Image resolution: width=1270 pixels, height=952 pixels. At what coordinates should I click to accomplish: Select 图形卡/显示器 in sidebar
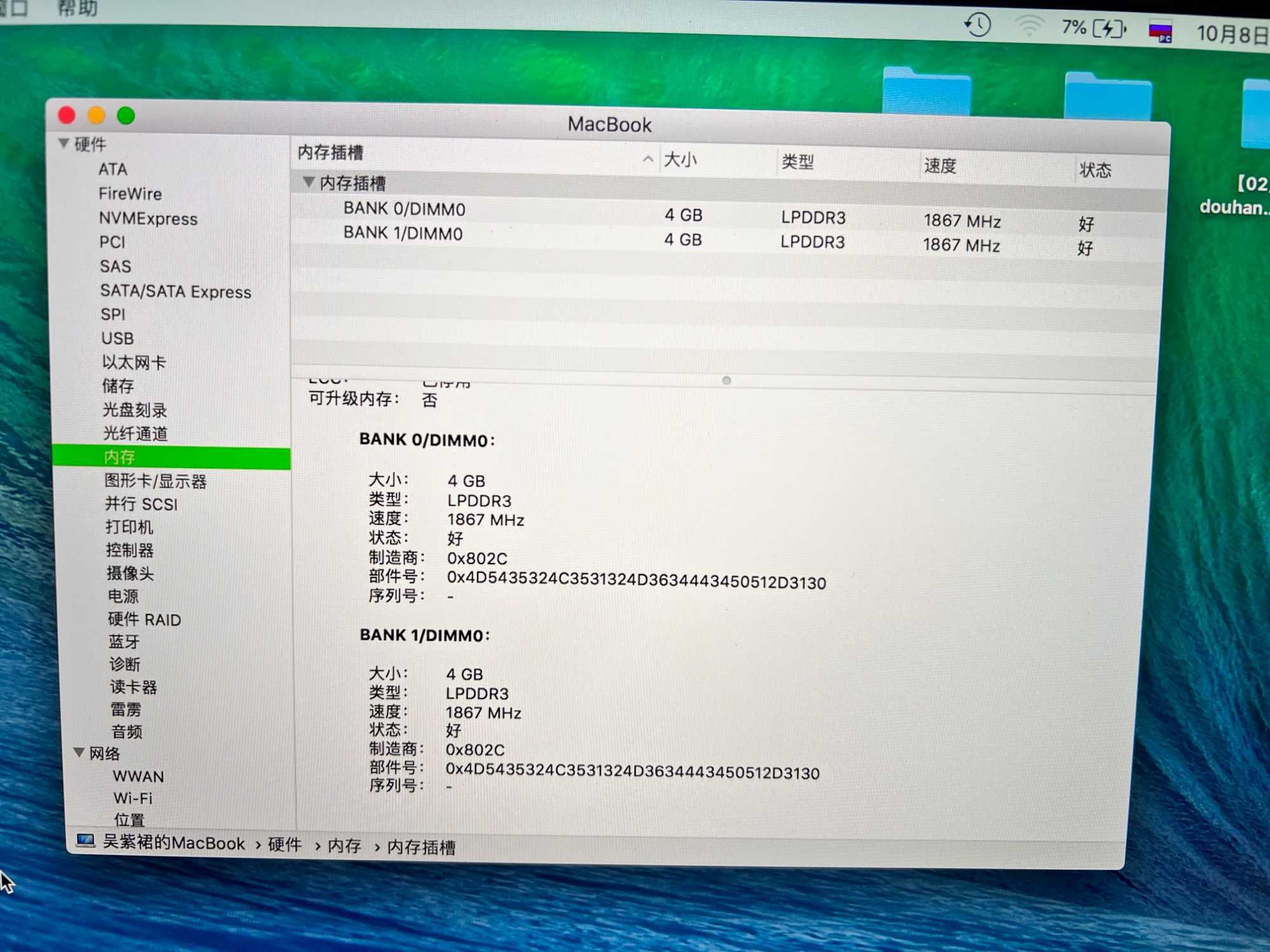pos(156,481)
